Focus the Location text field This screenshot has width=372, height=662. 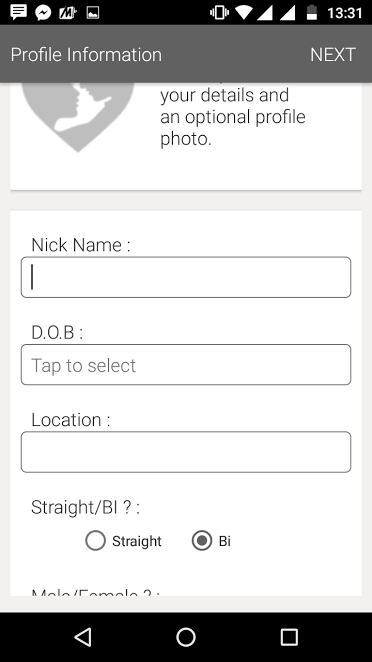[186, 452]
